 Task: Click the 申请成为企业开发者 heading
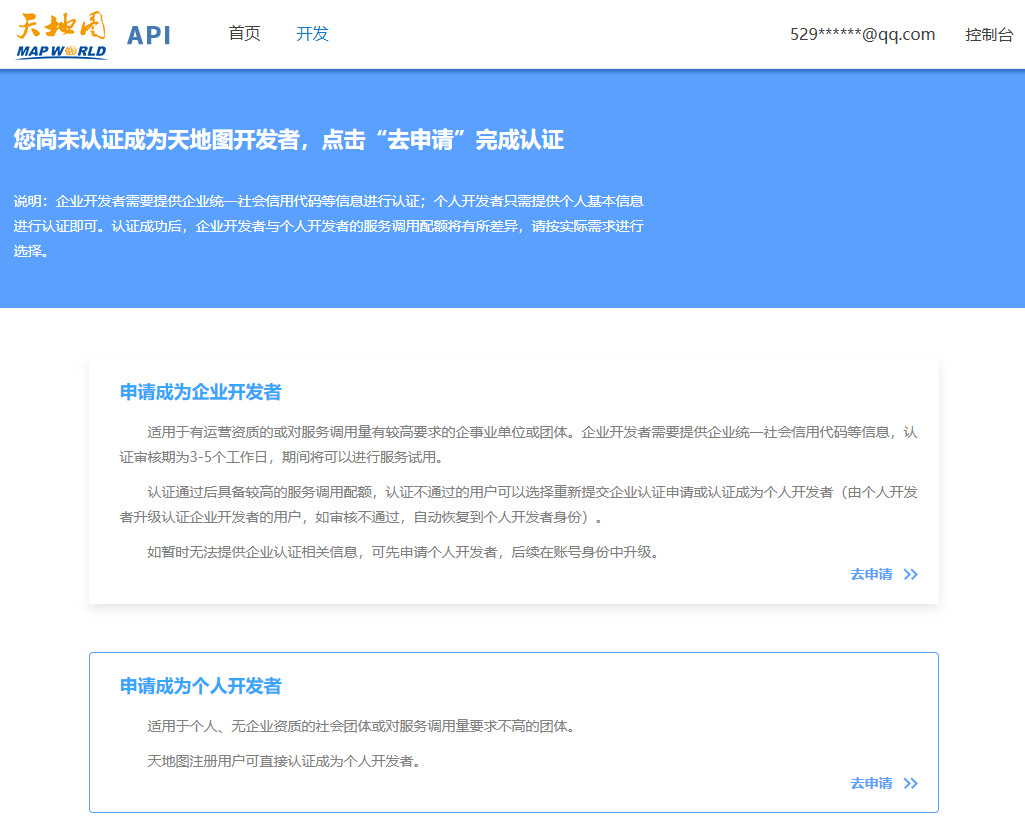(201, 392)
